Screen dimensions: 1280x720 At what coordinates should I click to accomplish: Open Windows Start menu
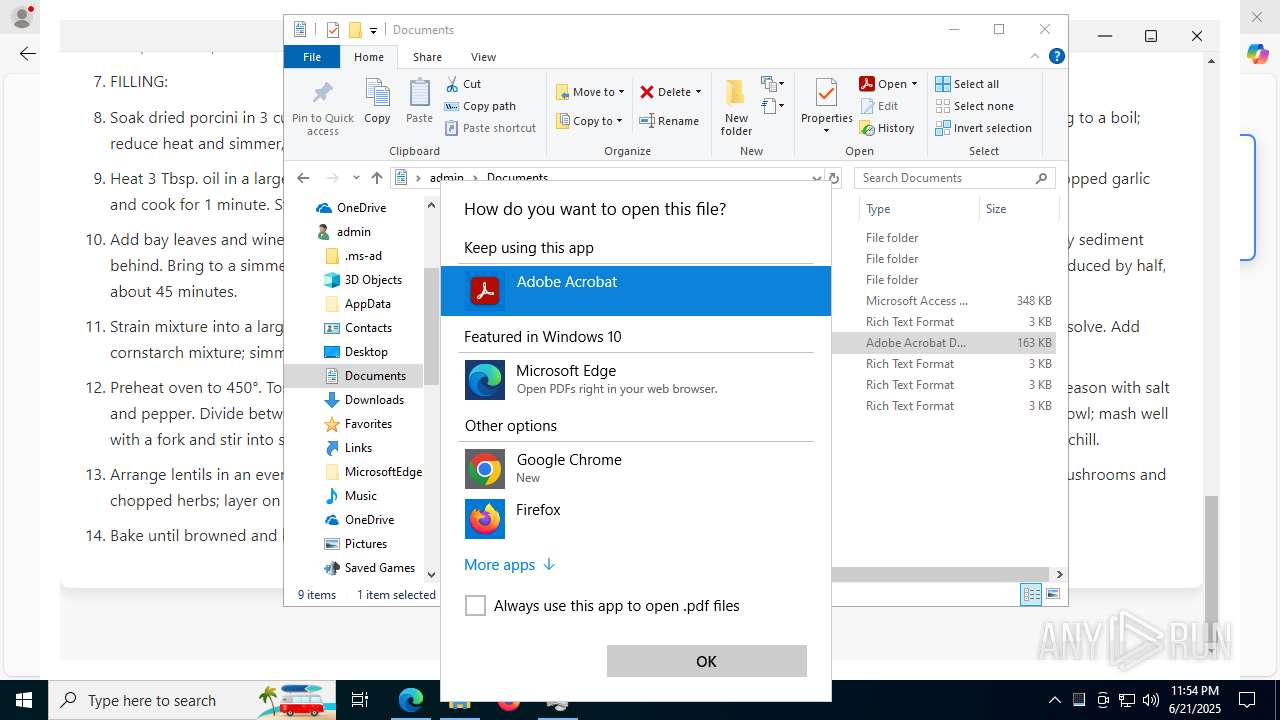(x=24, y=700)
